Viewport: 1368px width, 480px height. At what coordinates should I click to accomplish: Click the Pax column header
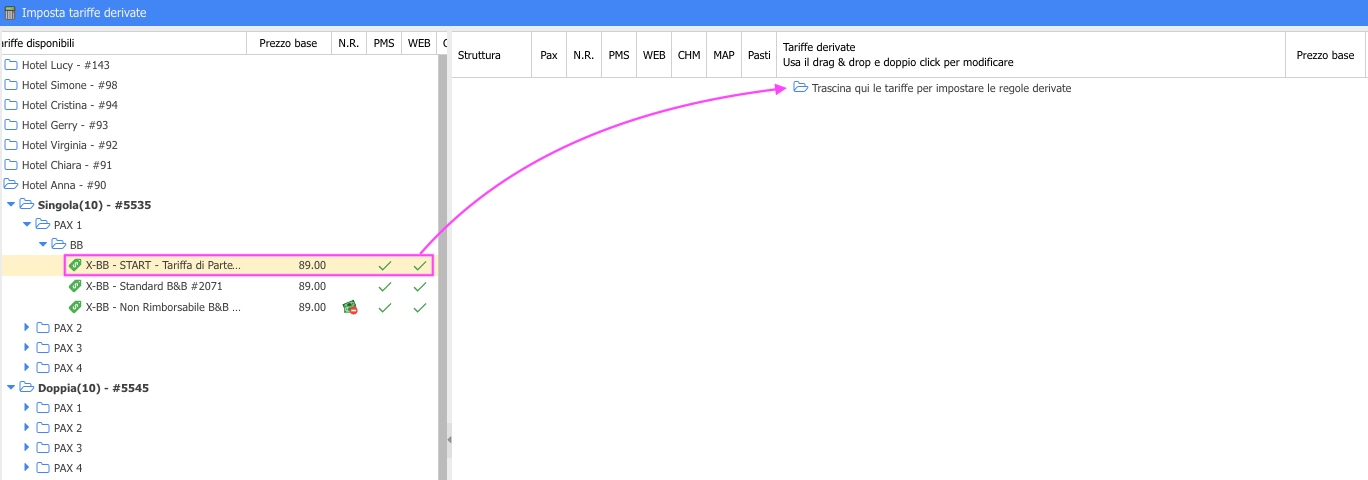(549, 55)
